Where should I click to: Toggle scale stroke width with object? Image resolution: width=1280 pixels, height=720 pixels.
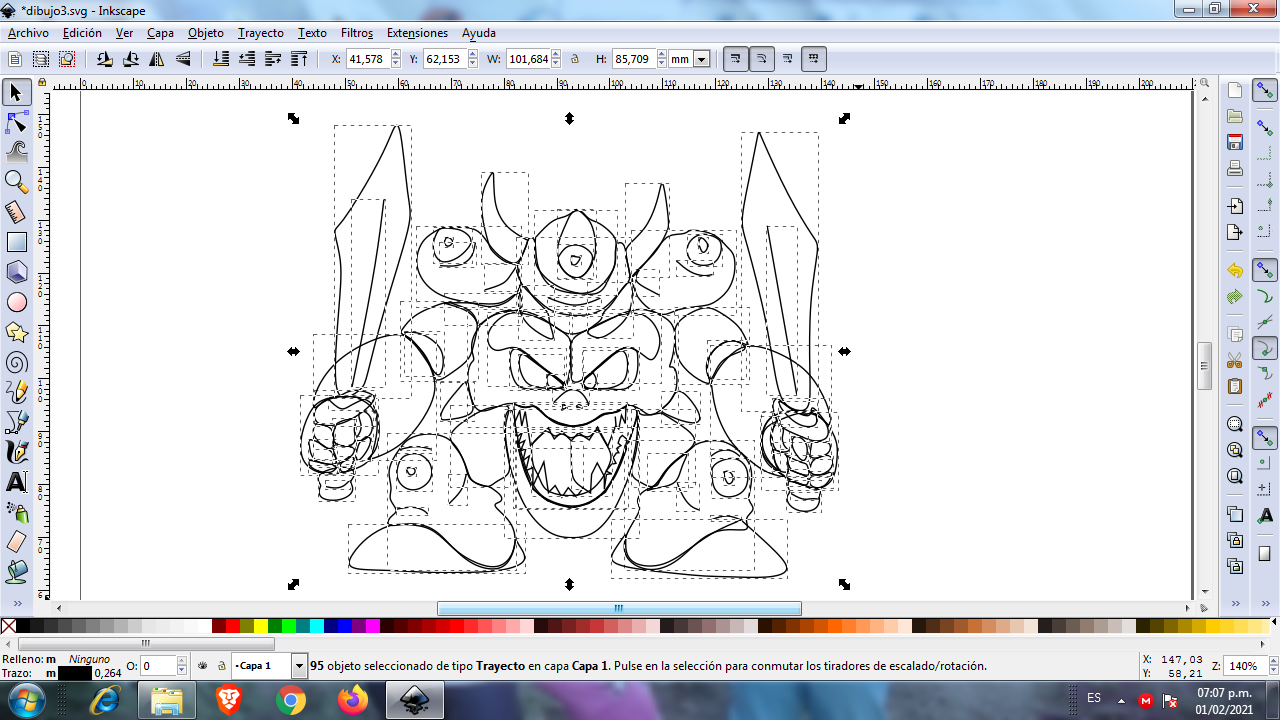[736, 59]
